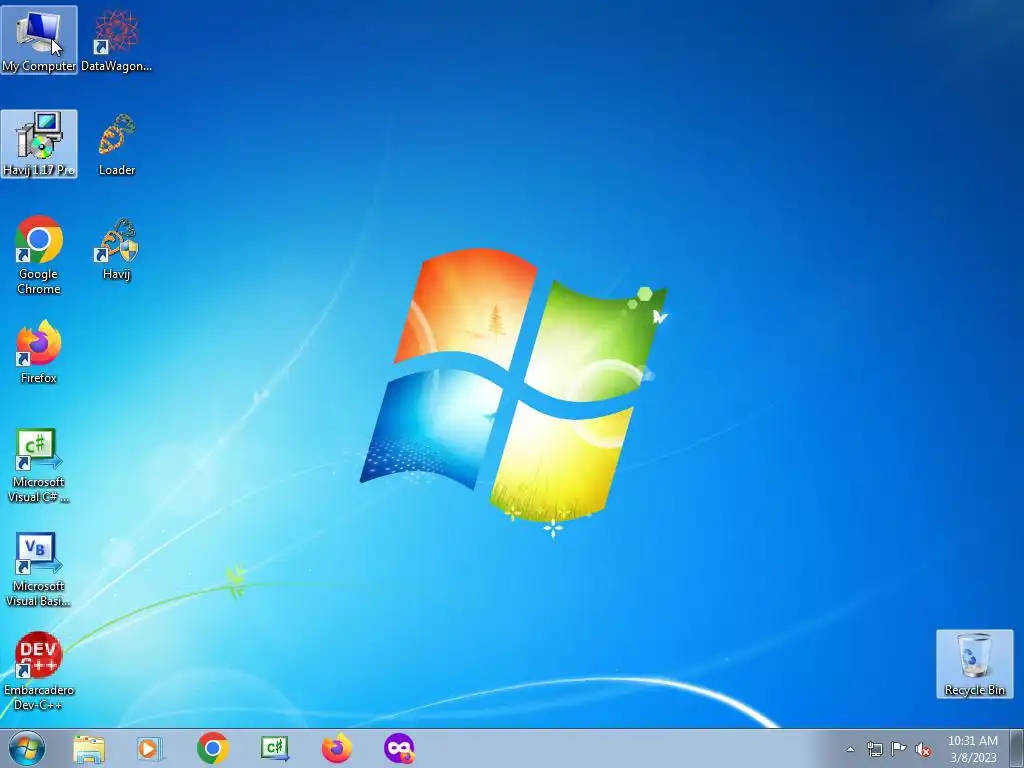Select the Microsoft Visual C# desktop shortcut
Viewport: 1024px width, 768px height.
click(39, 465)
